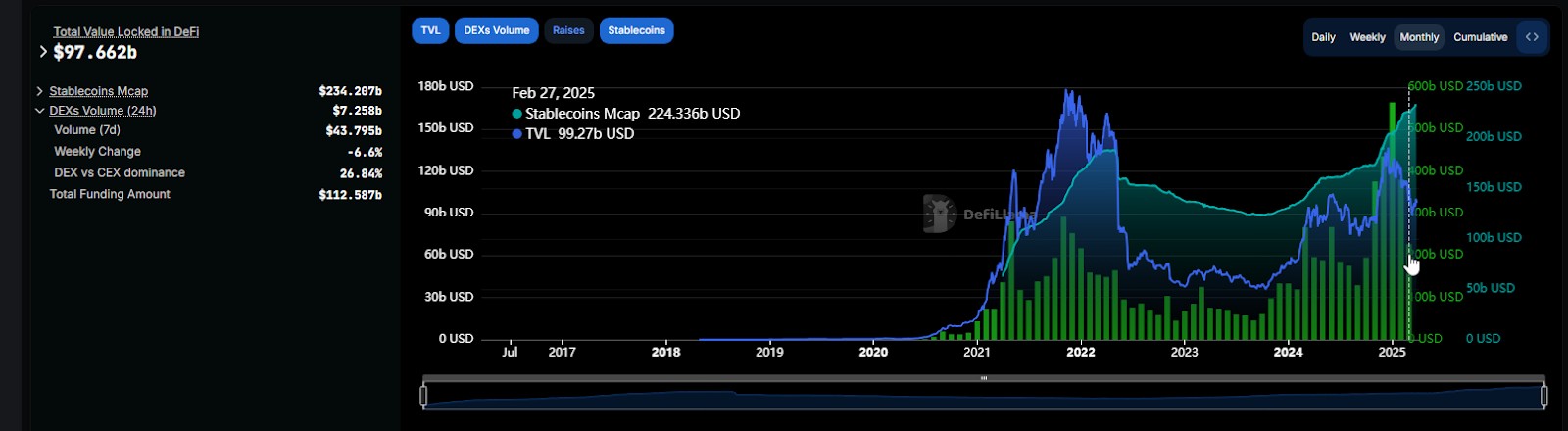The image size is (1568, 431).
Task: Click the 2018 label on the time axis
Action: (x=665, y=352)
